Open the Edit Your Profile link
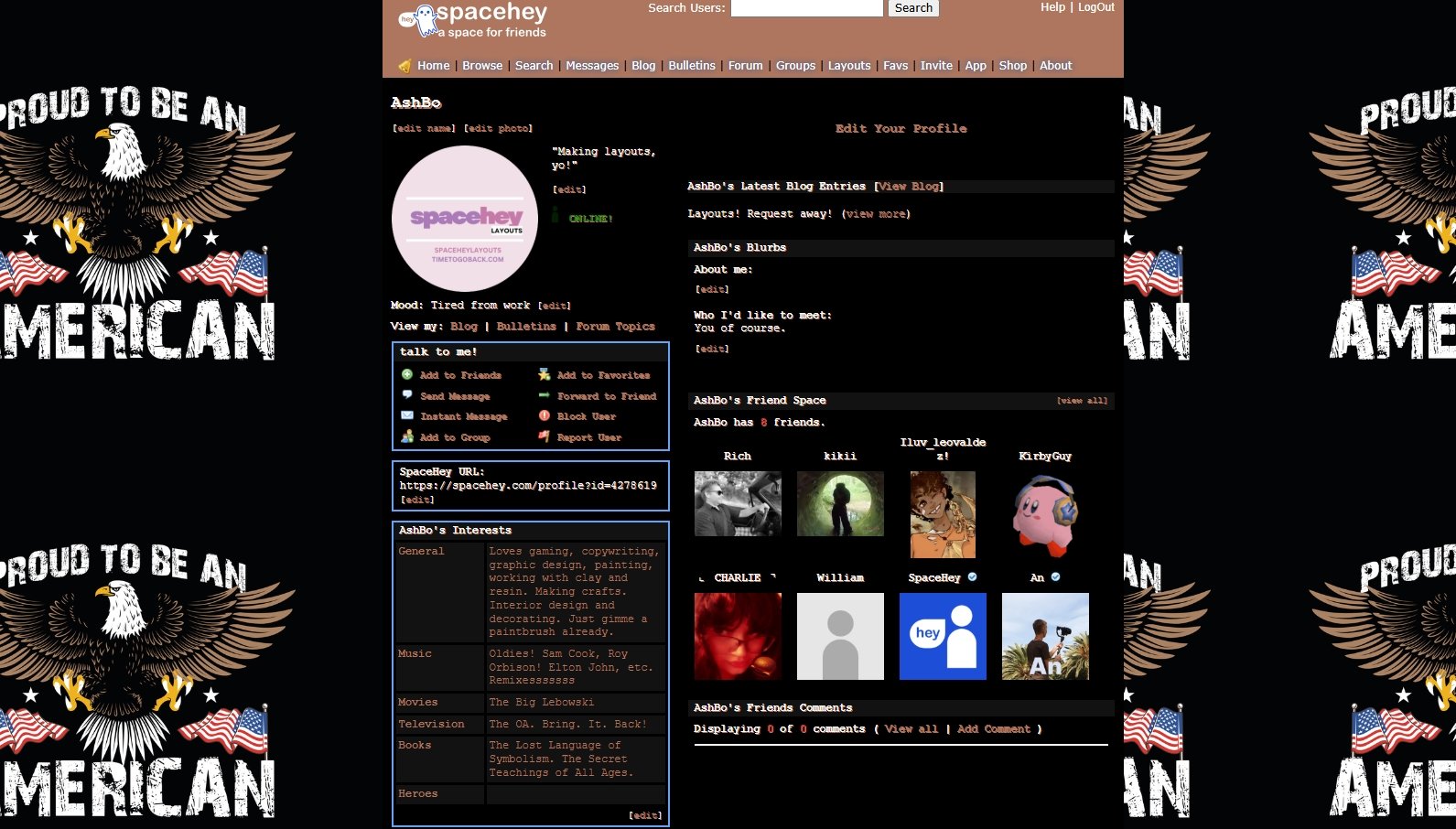Screen dimensions: 1456x829 [x=901, y=129]
